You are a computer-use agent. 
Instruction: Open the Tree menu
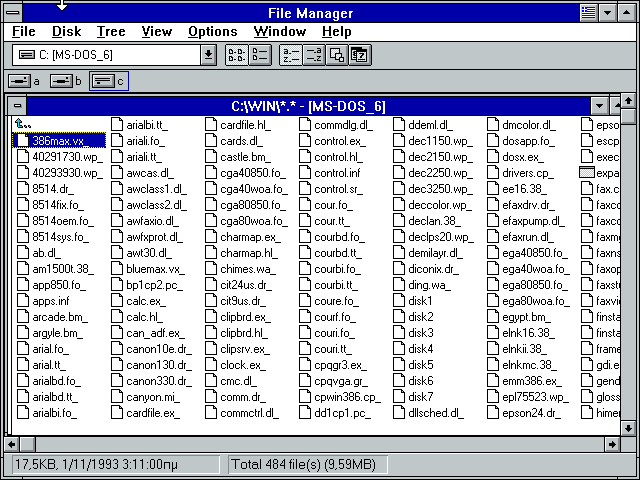(111, 31)
